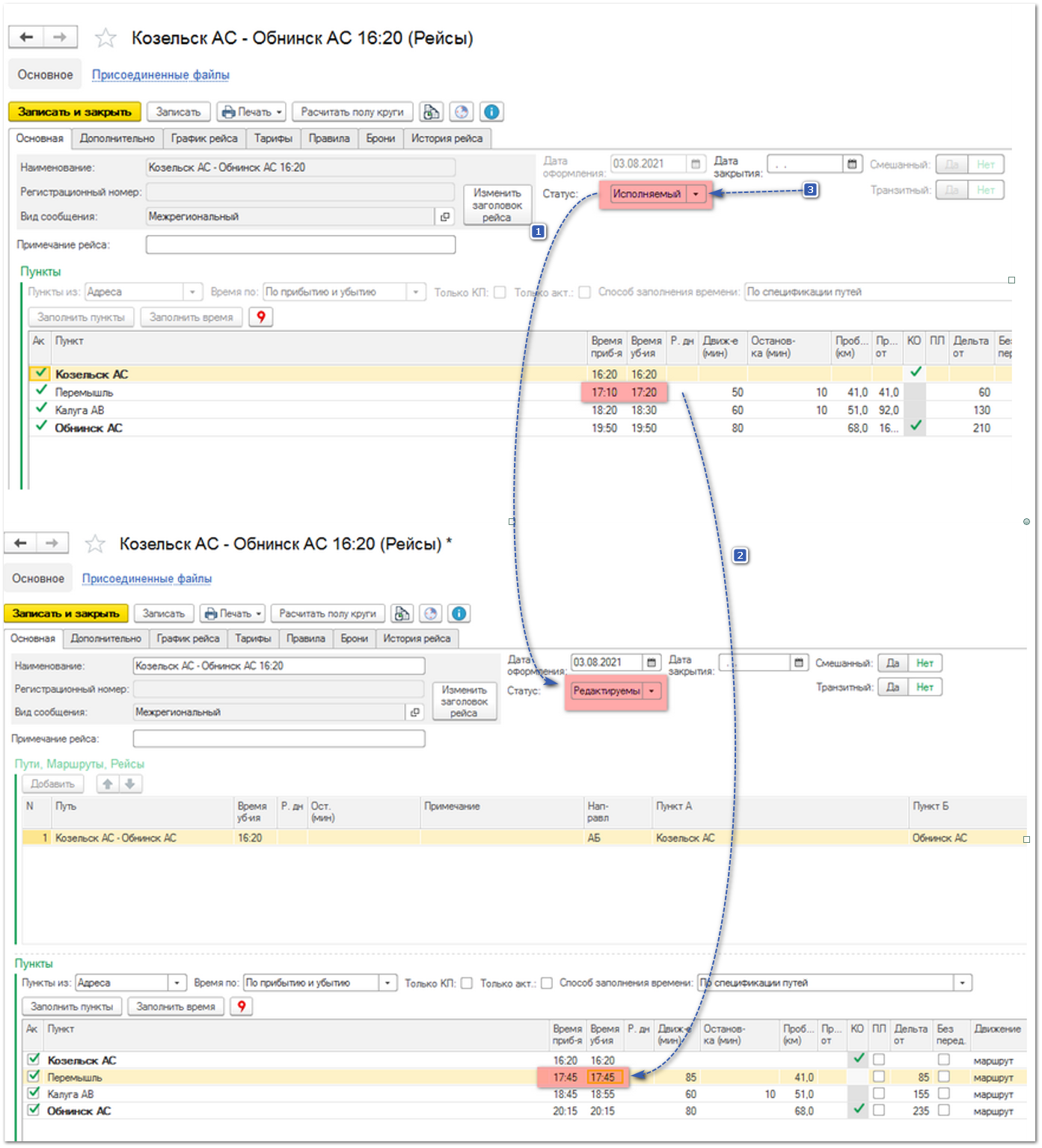Check the ПП checkbox in the Перемышль row
Image resolution: width=1042 pixels, height=1148 pixels.
pyautogui.click(x=879, y=1077)
